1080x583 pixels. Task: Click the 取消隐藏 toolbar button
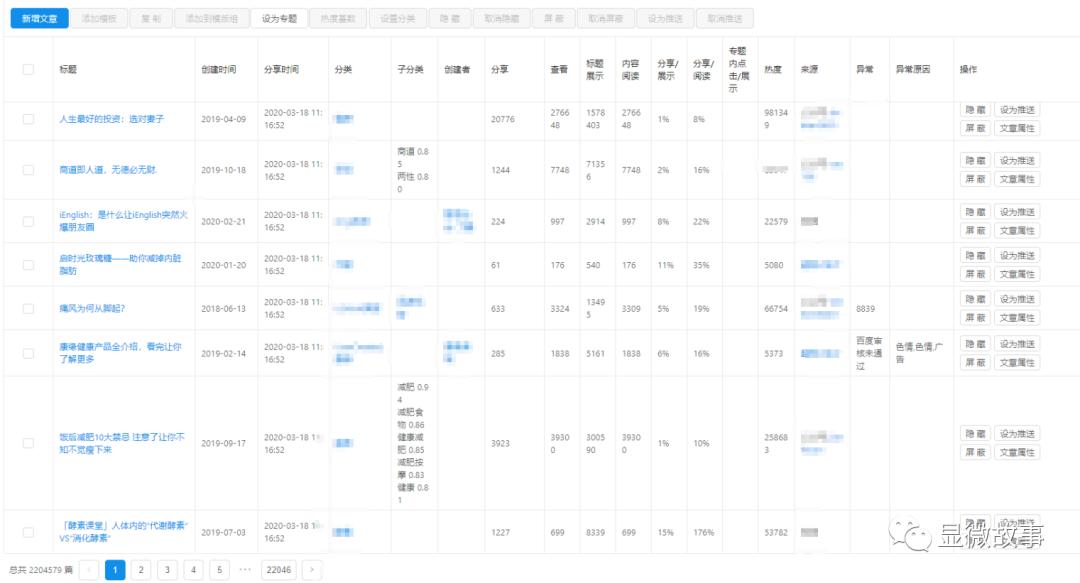501,19
